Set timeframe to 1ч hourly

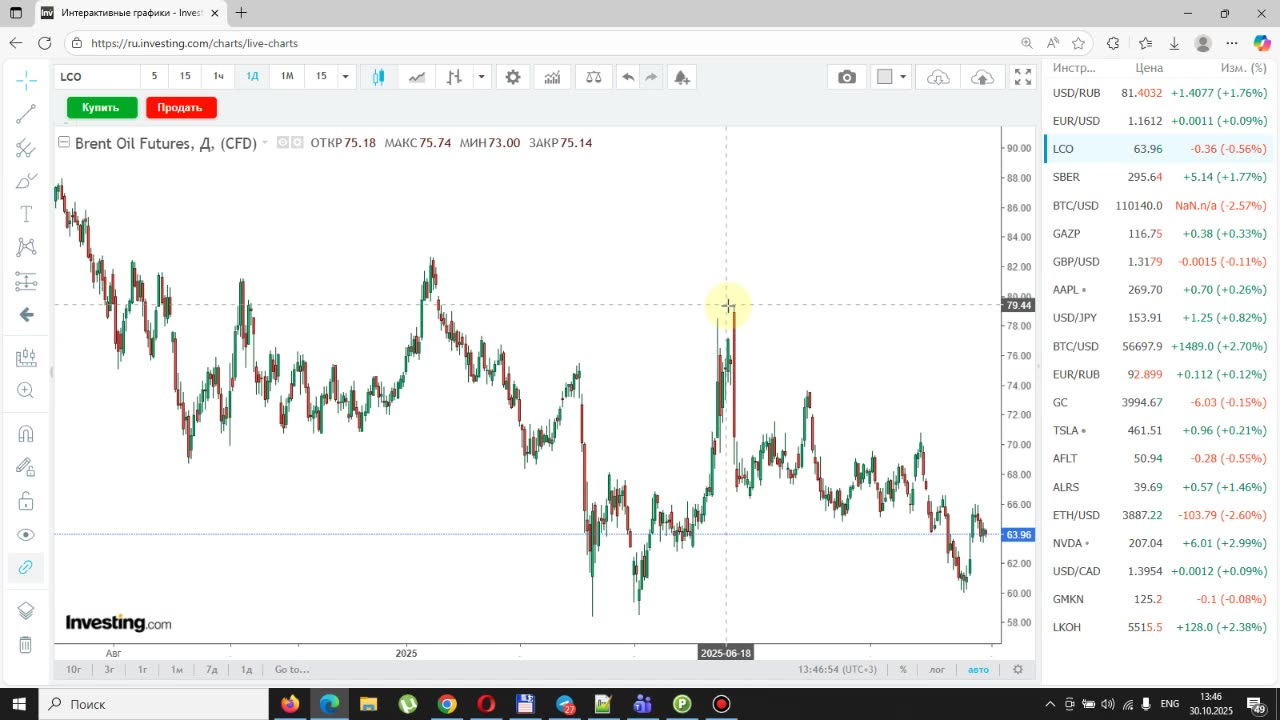[x=218, y=77]
